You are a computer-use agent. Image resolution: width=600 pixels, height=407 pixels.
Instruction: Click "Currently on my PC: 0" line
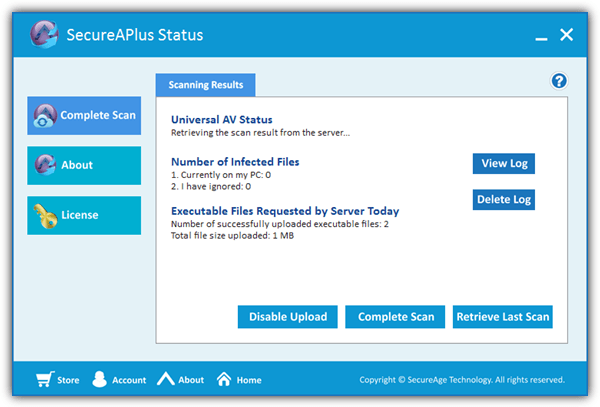tap(221, 175)
